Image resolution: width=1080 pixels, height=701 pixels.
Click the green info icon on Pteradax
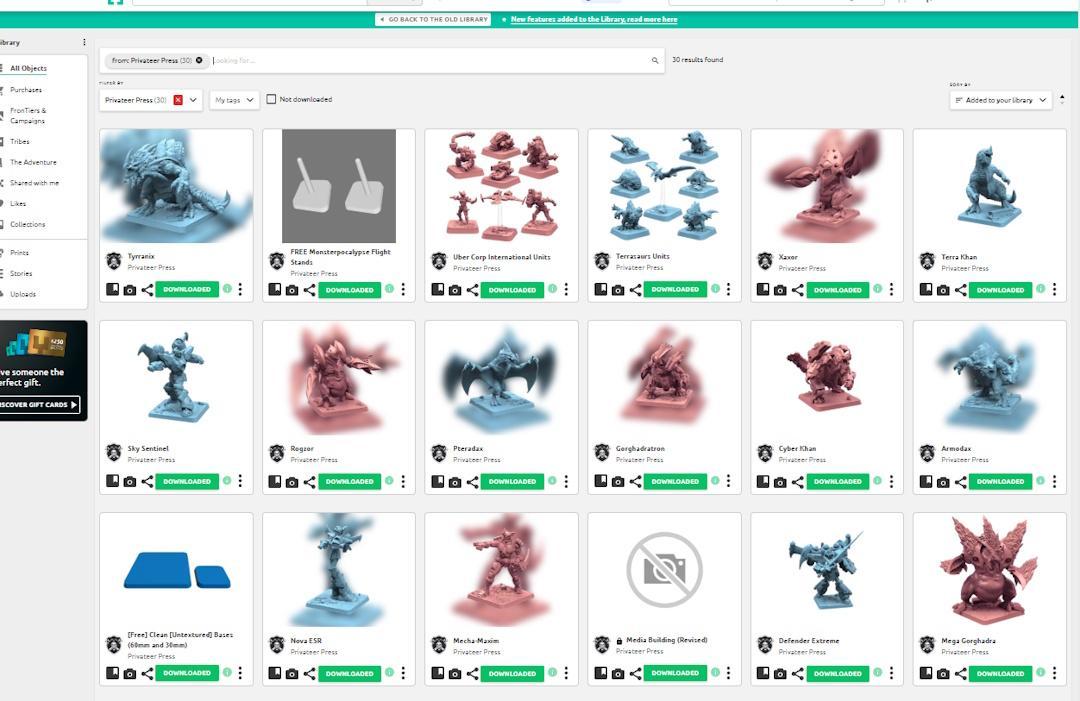point(552,481)
